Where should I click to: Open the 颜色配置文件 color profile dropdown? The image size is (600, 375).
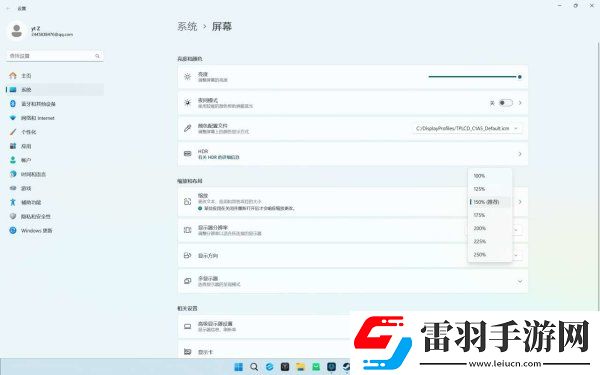point(467,129)
